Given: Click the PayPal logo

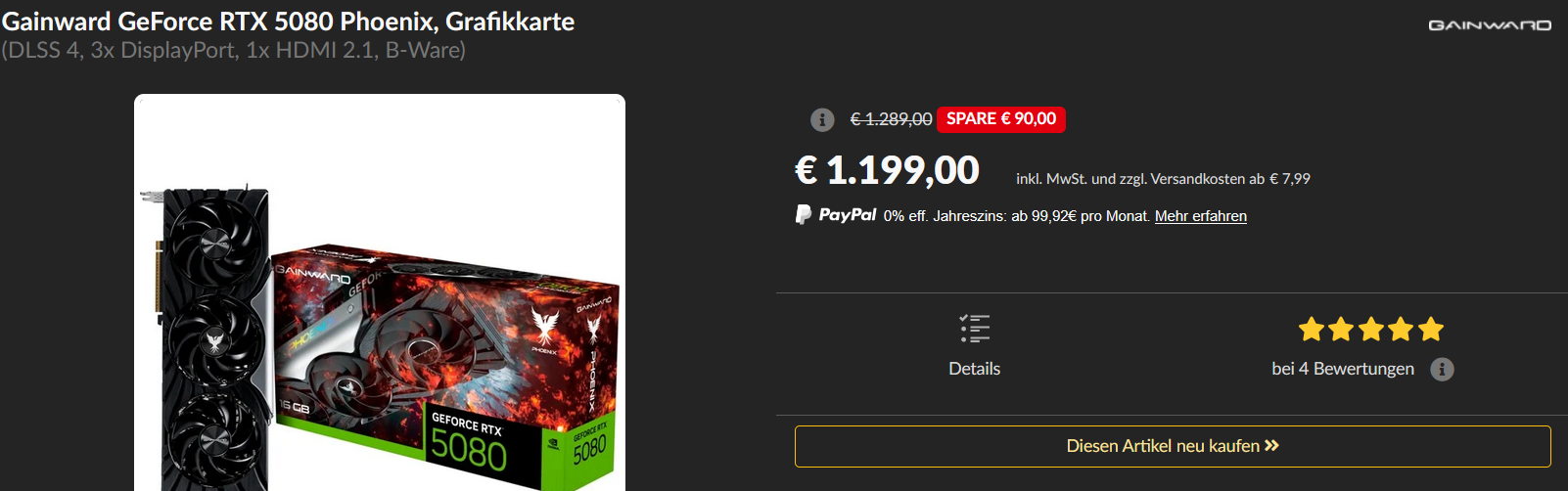Looking at the screenshot, I should 835,214.
